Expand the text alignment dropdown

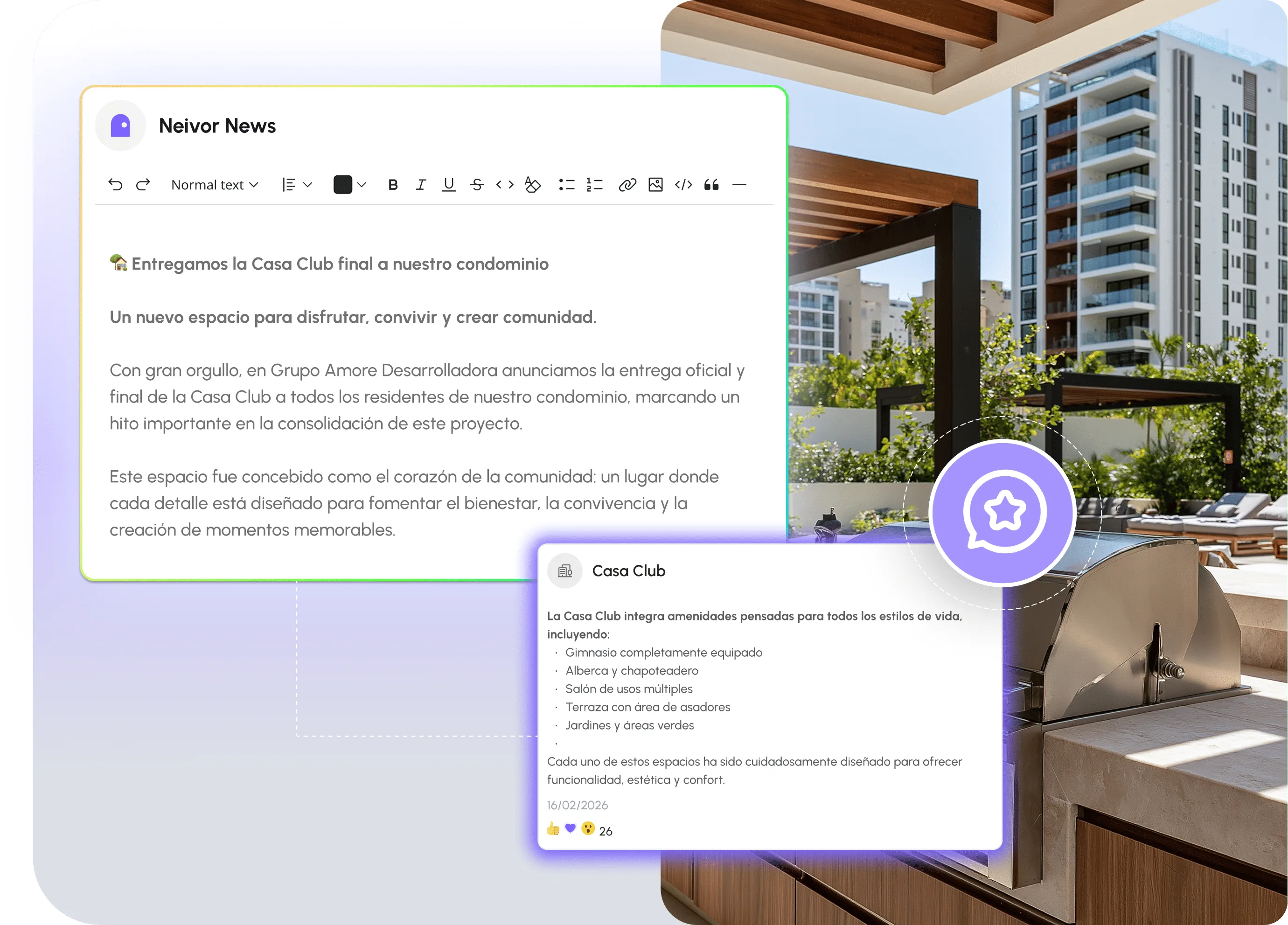[x=297, y=185]
